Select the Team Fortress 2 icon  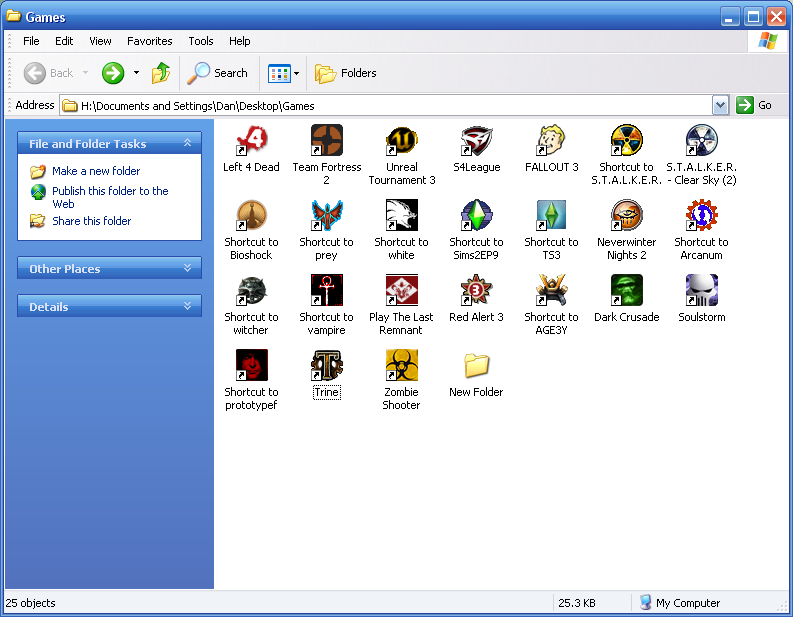click(326, 141)
